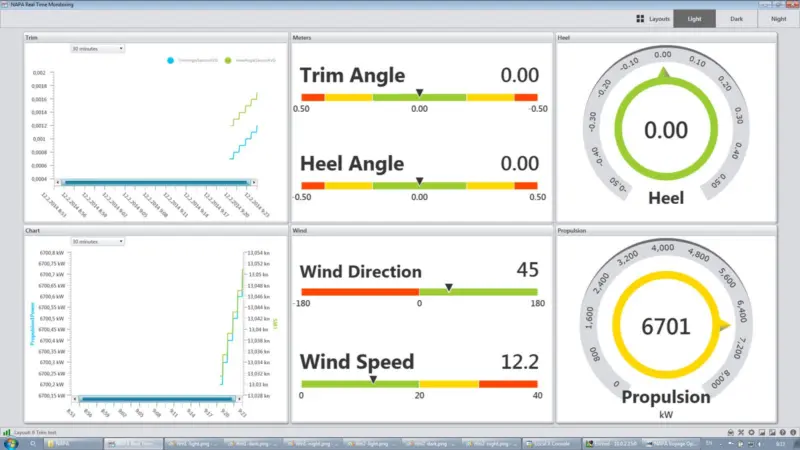This screenshot has width=800, height=450.
Task: Click the Trim chart horizontal range slider
Action: coord(156,182)
